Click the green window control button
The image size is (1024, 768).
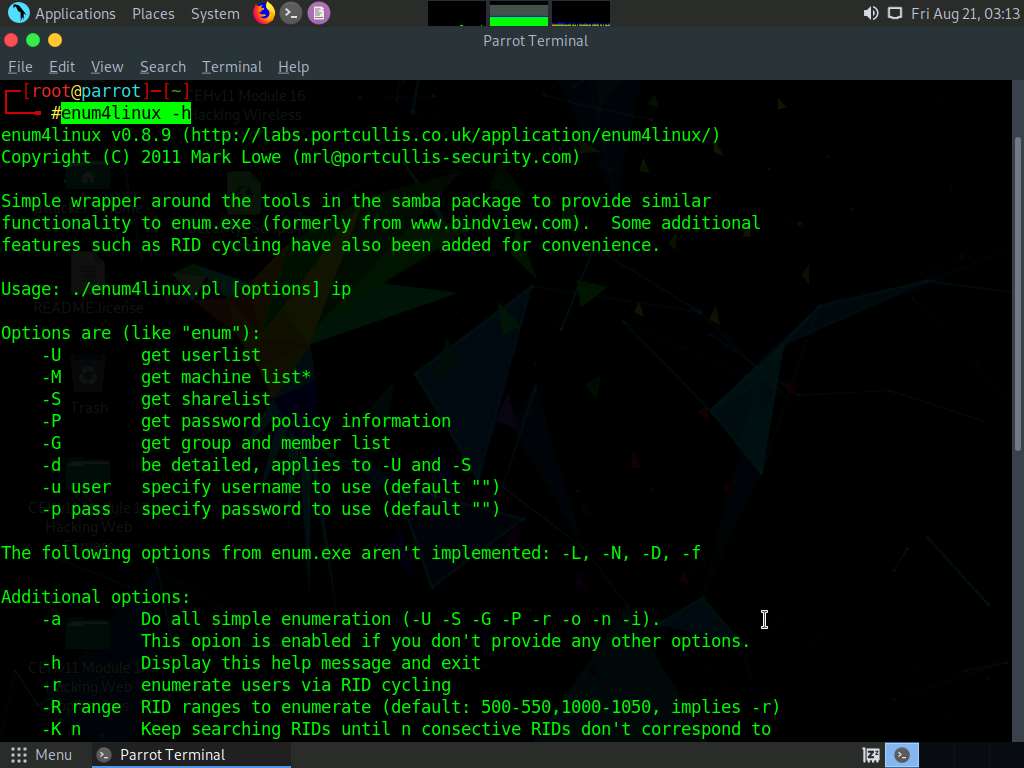coord(33,40)
